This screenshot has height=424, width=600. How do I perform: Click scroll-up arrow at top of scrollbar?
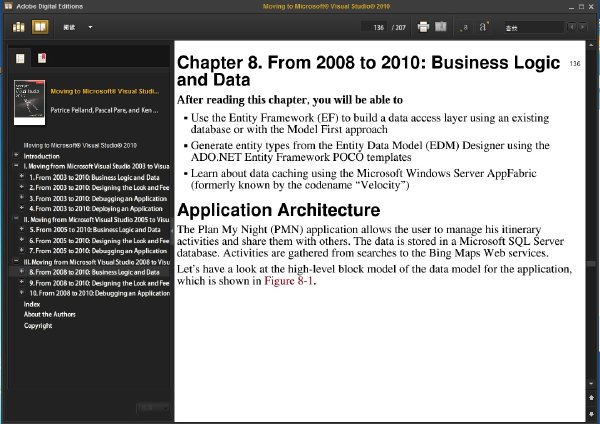(x=591, y=44)
